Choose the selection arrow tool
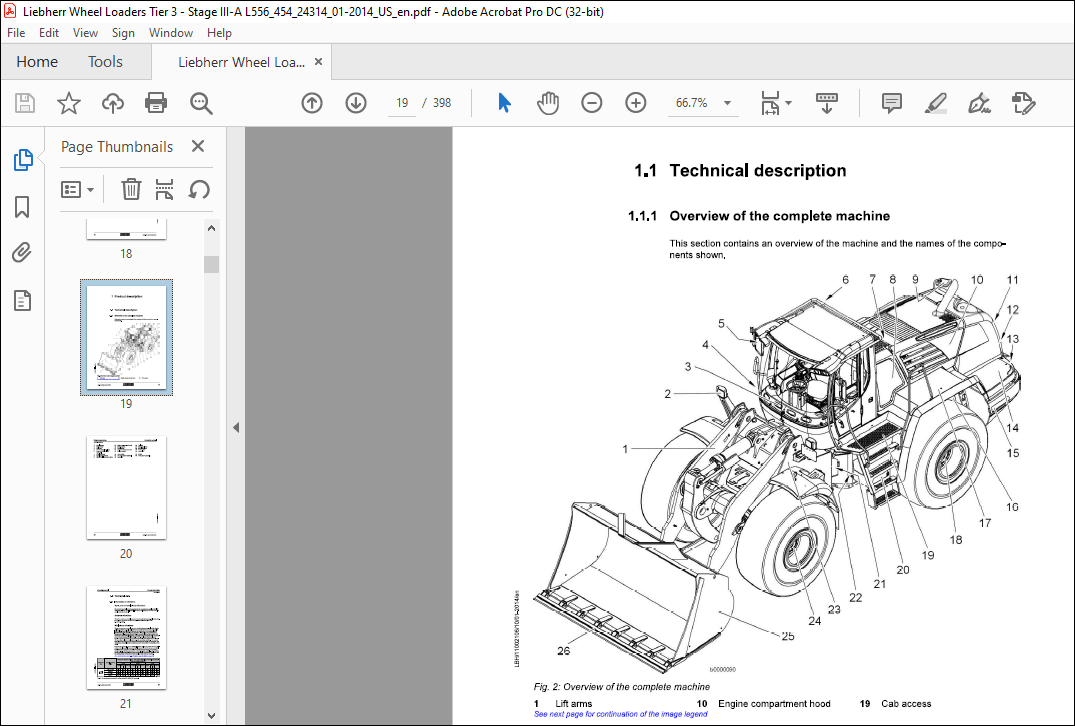This screenshot has width=1075, height=726. click(x=505, y=103)
